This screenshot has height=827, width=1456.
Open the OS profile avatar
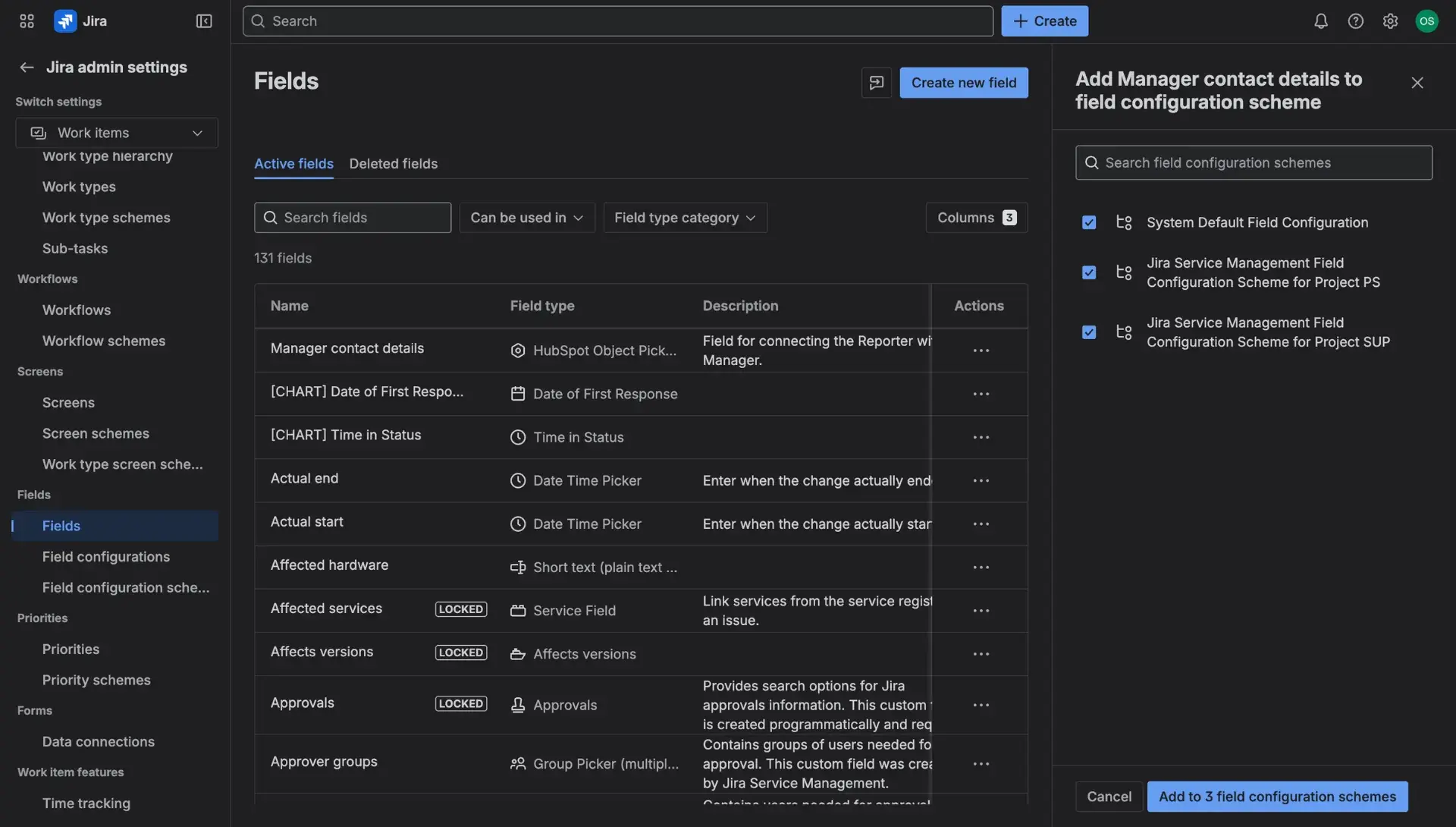coord(1427,20)
